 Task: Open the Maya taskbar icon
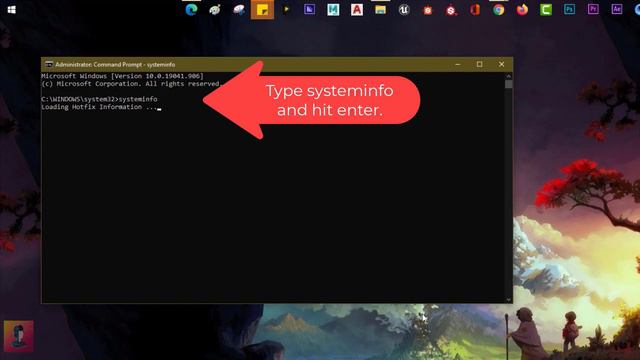click(333, 9)
